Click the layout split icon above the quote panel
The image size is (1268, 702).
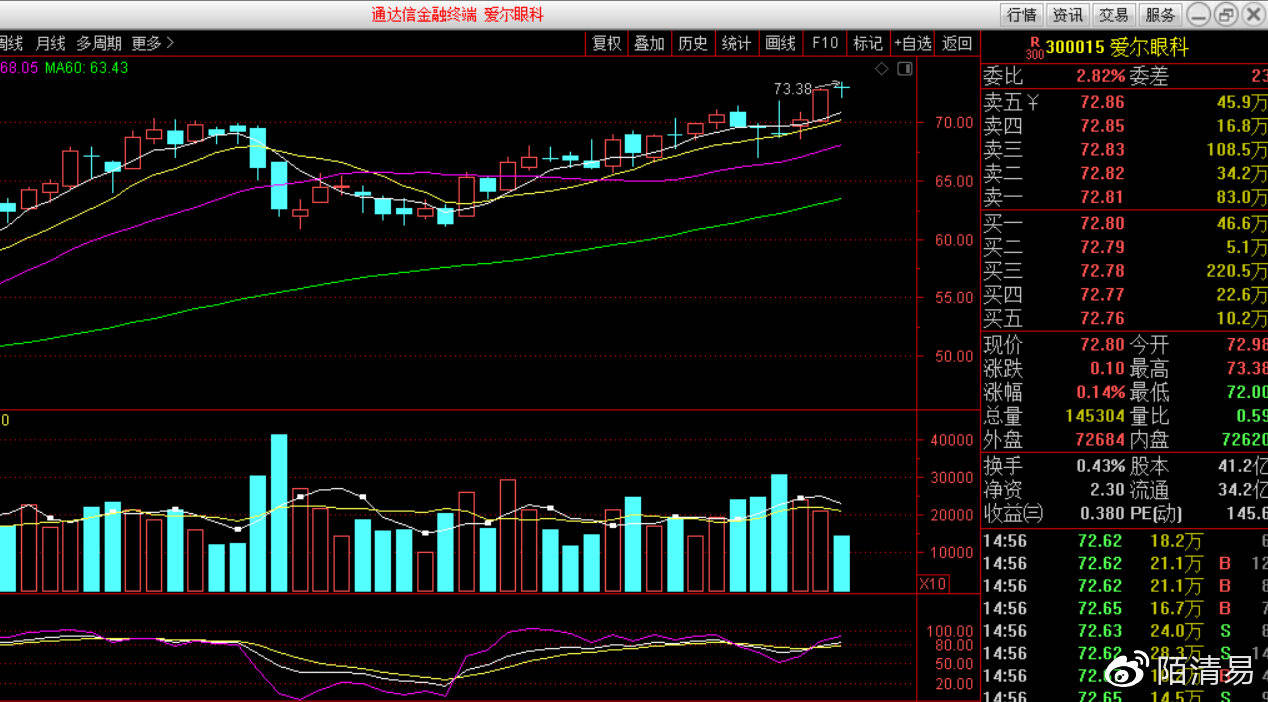pyautogui.click(x=906, y=67)
